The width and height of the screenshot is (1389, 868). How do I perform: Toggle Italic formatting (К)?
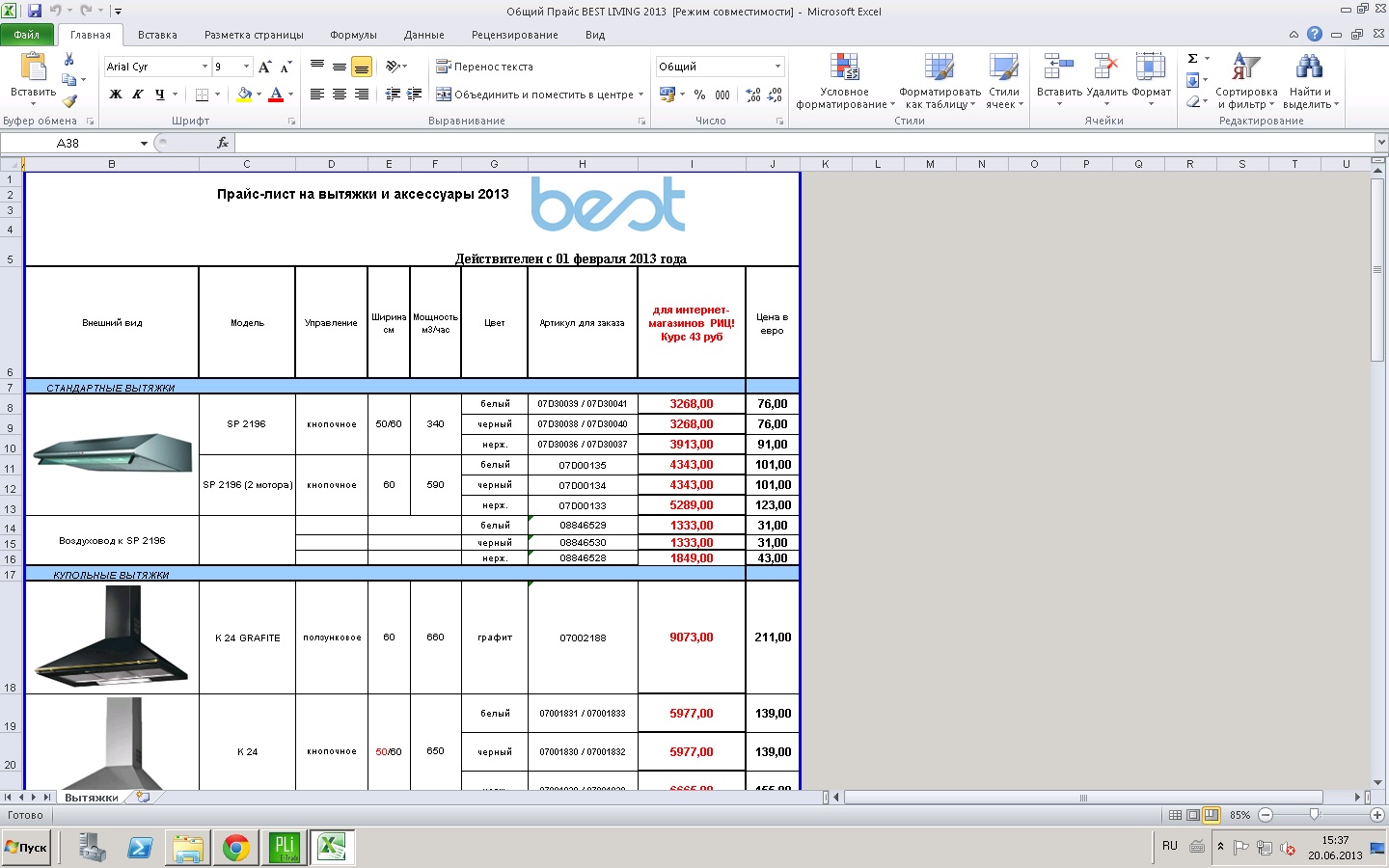pos(137,95)
